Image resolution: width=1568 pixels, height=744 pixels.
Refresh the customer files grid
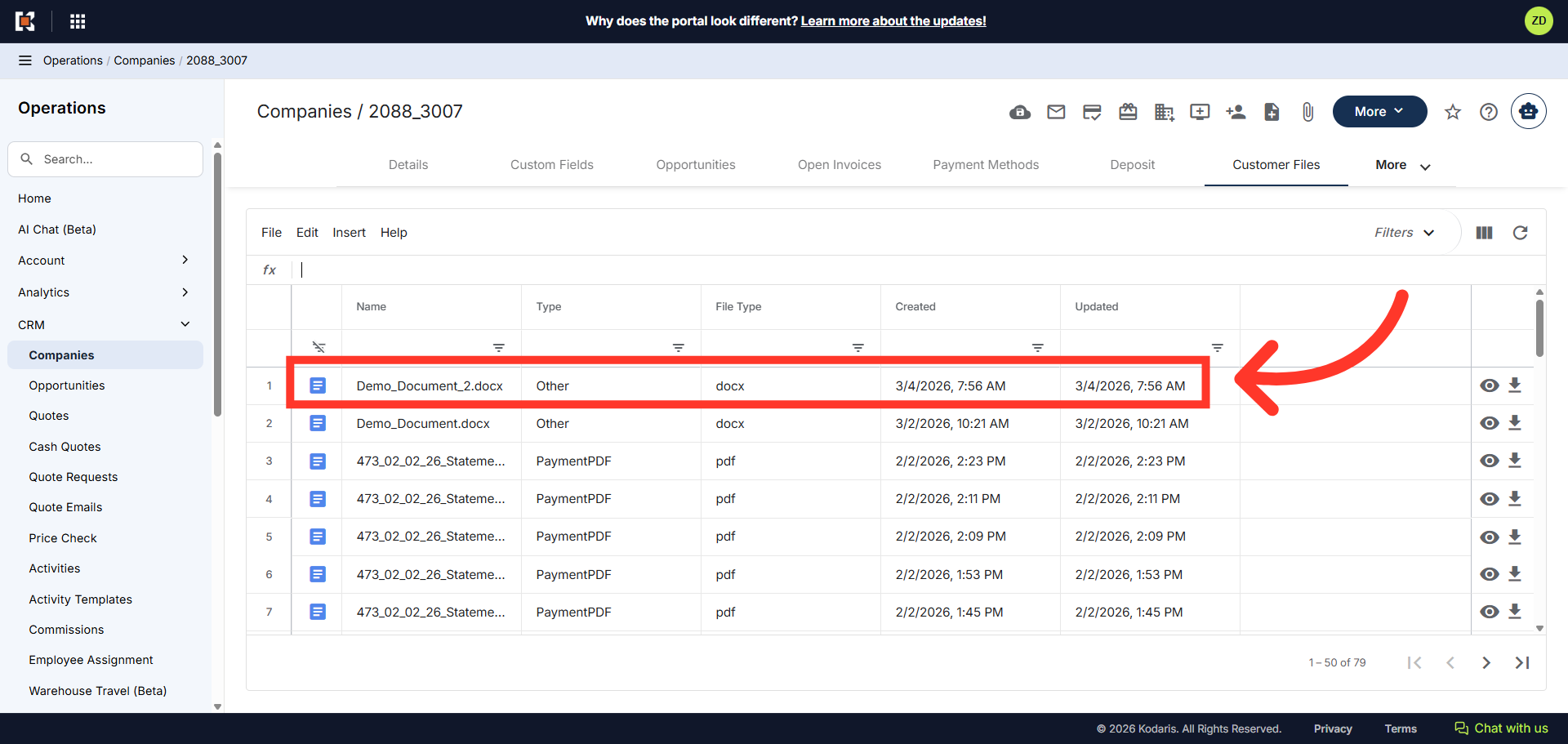[x=1521, y=233]
